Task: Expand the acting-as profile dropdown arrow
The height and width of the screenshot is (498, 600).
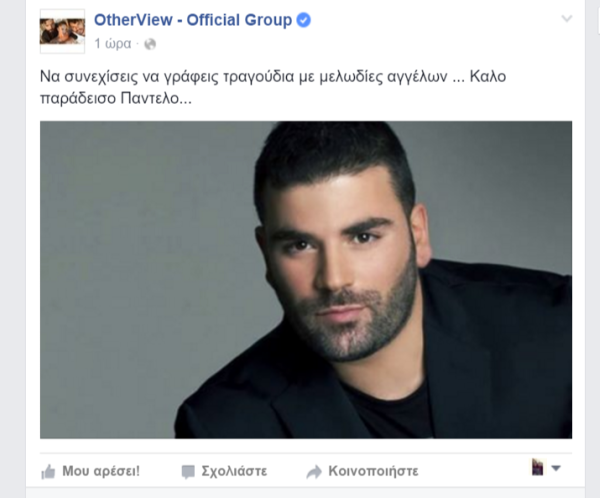Action: tap(556, 468)
